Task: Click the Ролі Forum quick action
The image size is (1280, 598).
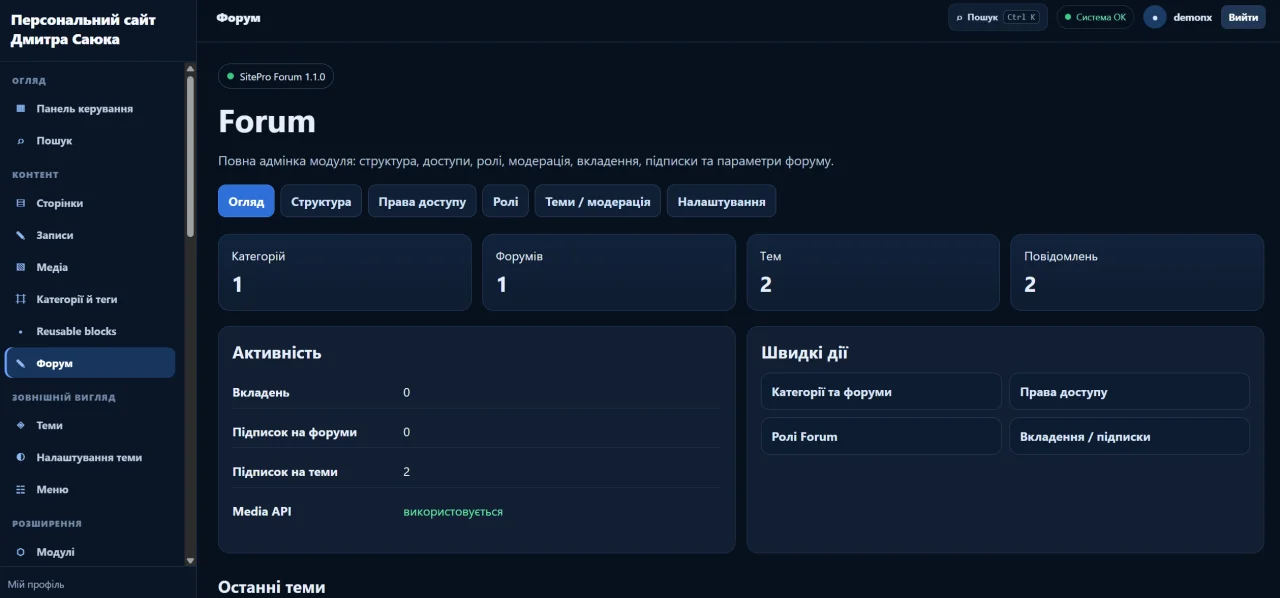Action: [881, 436]
